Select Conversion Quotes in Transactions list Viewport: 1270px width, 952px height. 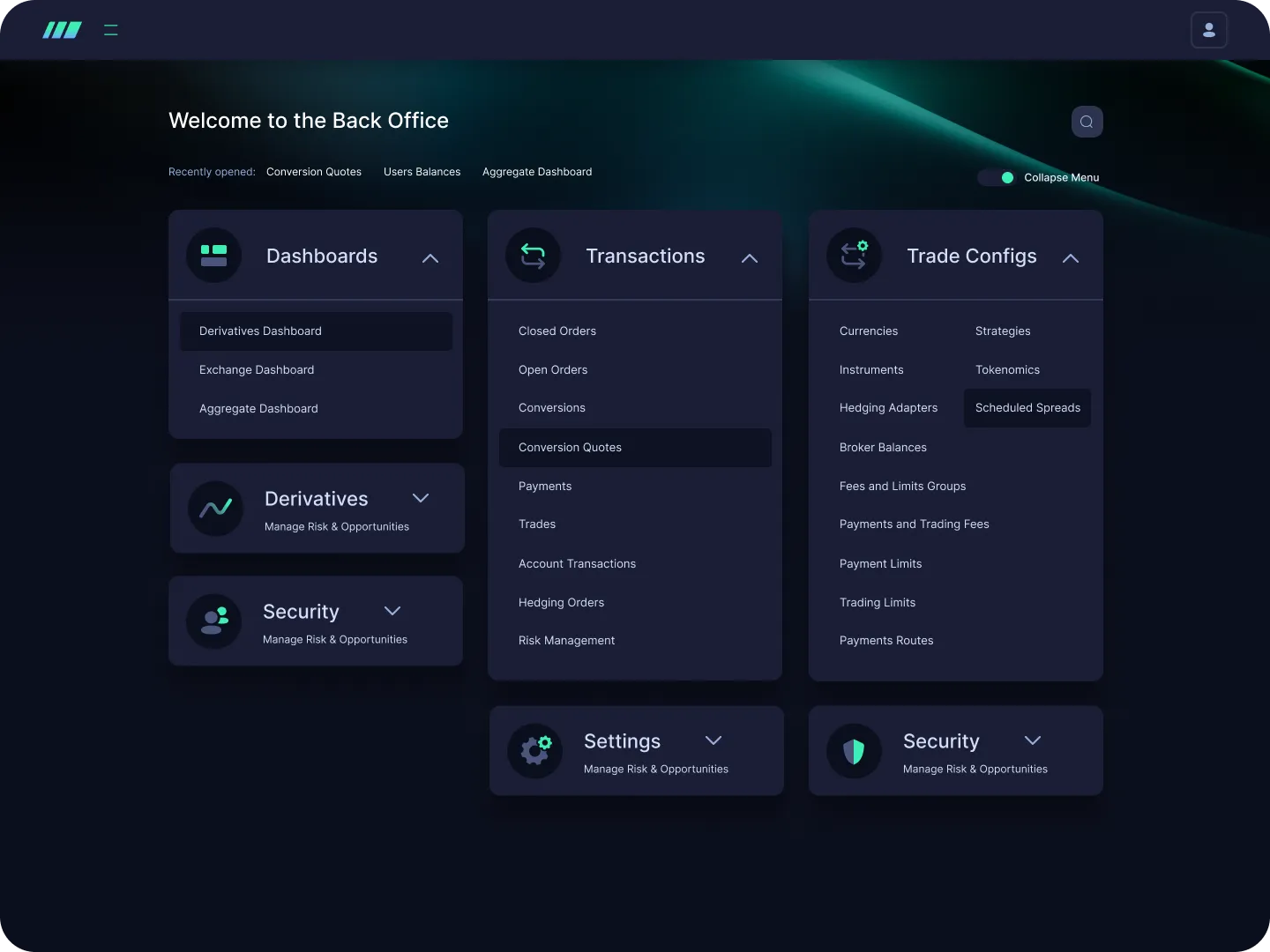635,448
